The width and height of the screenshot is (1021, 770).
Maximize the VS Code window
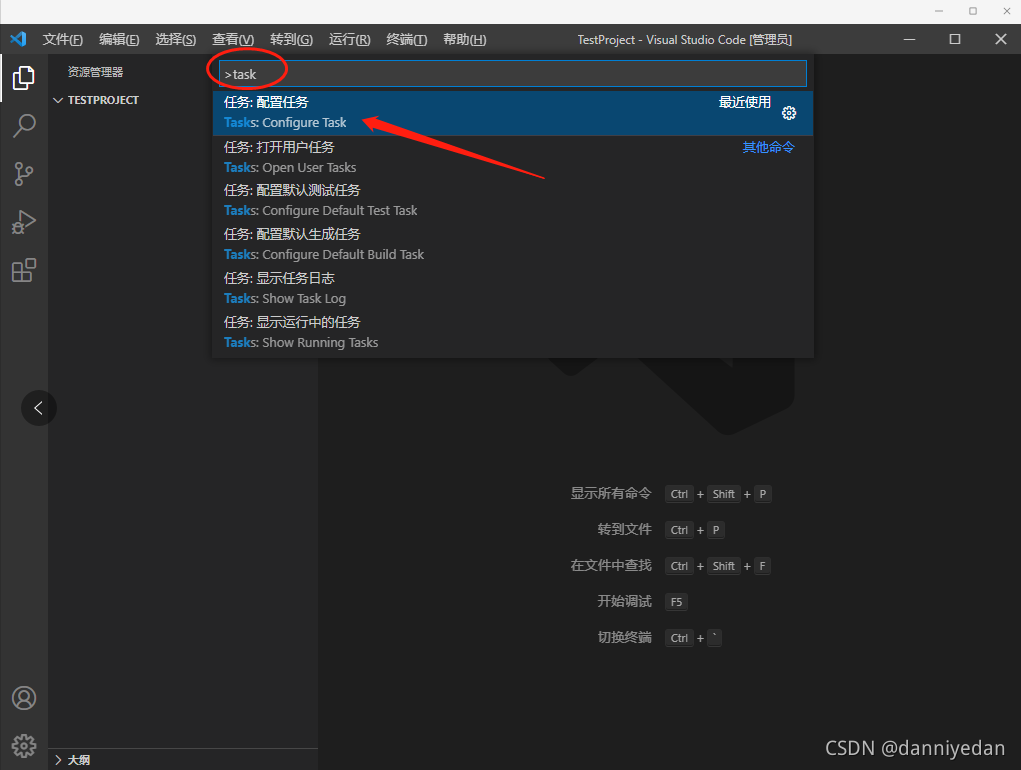tap(955, 39)
